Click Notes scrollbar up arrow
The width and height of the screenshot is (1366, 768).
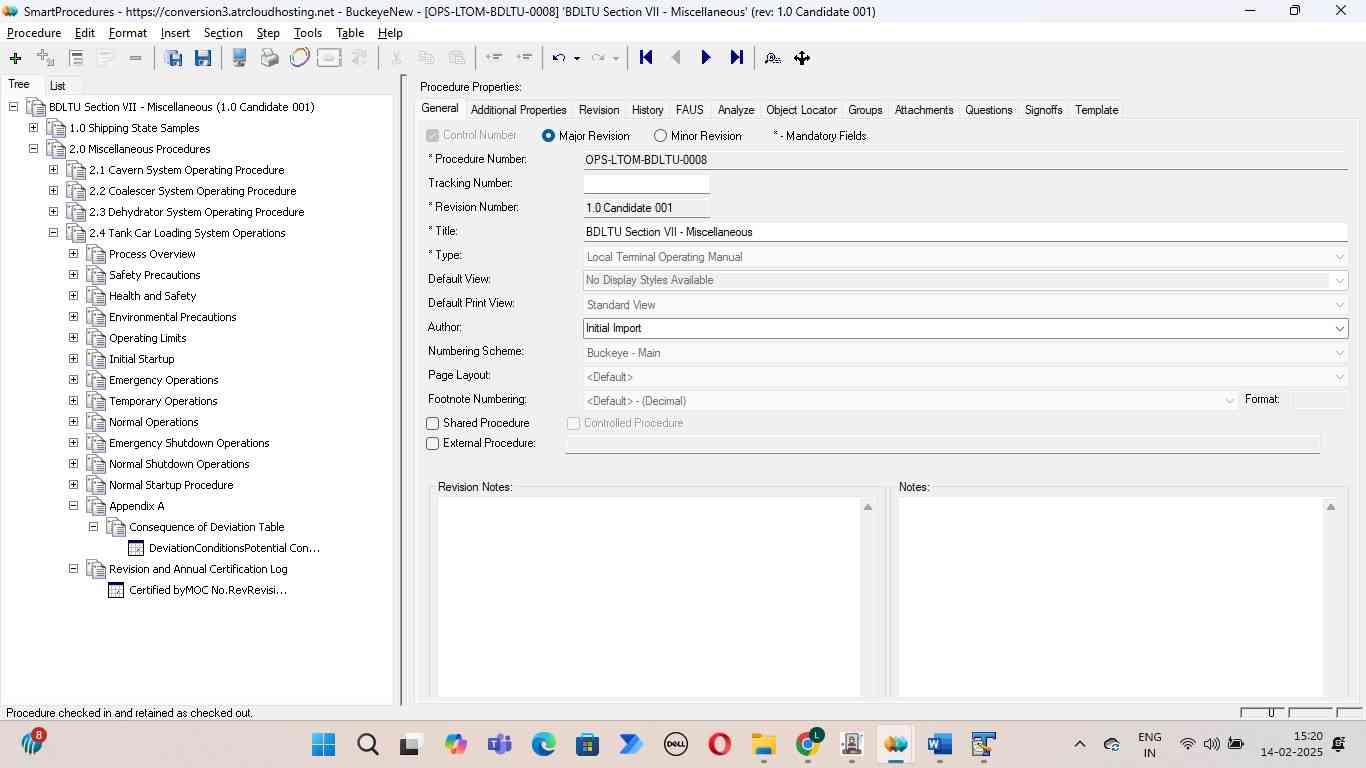pos(1330,508)
